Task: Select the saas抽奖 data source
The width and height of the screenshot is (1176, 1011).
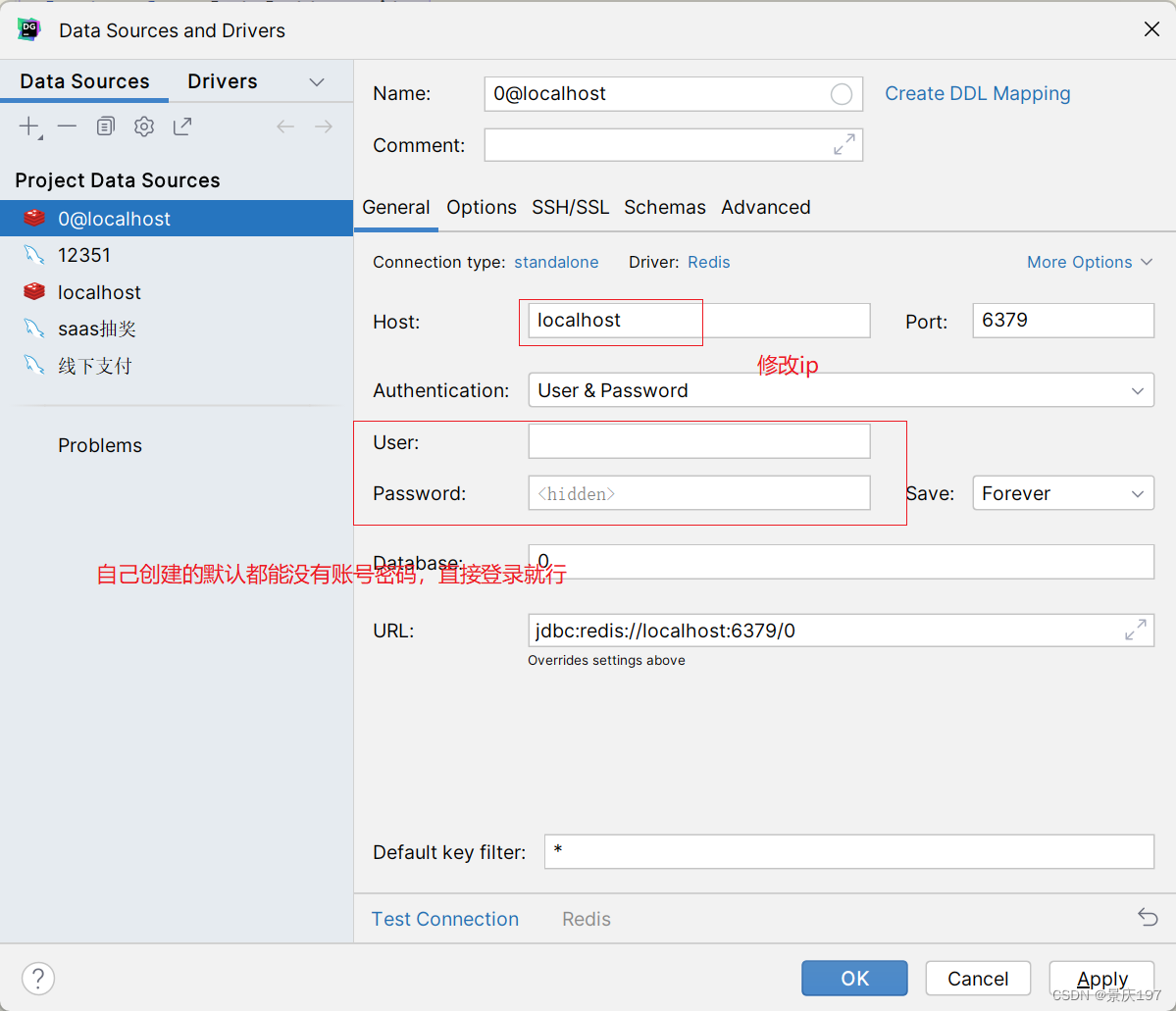Action: [x=177, y=329]
